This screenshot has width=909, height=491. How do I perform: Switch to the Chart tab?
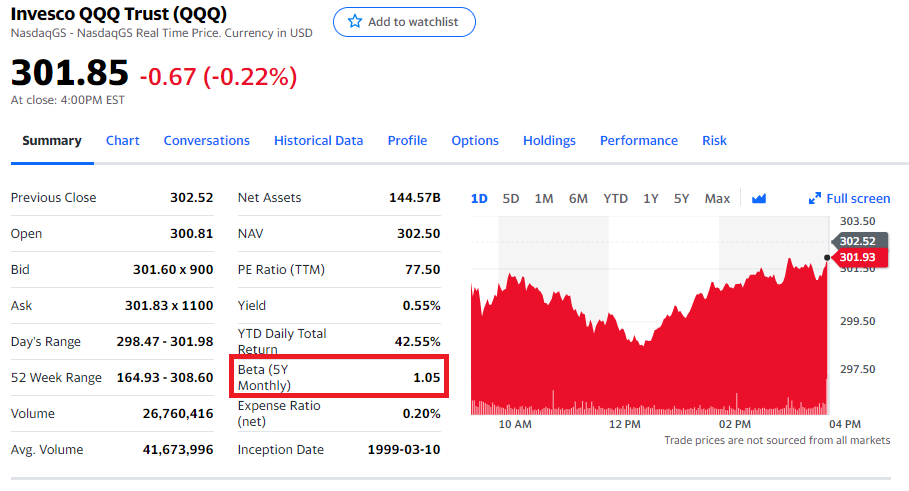[x=122, y=141]
